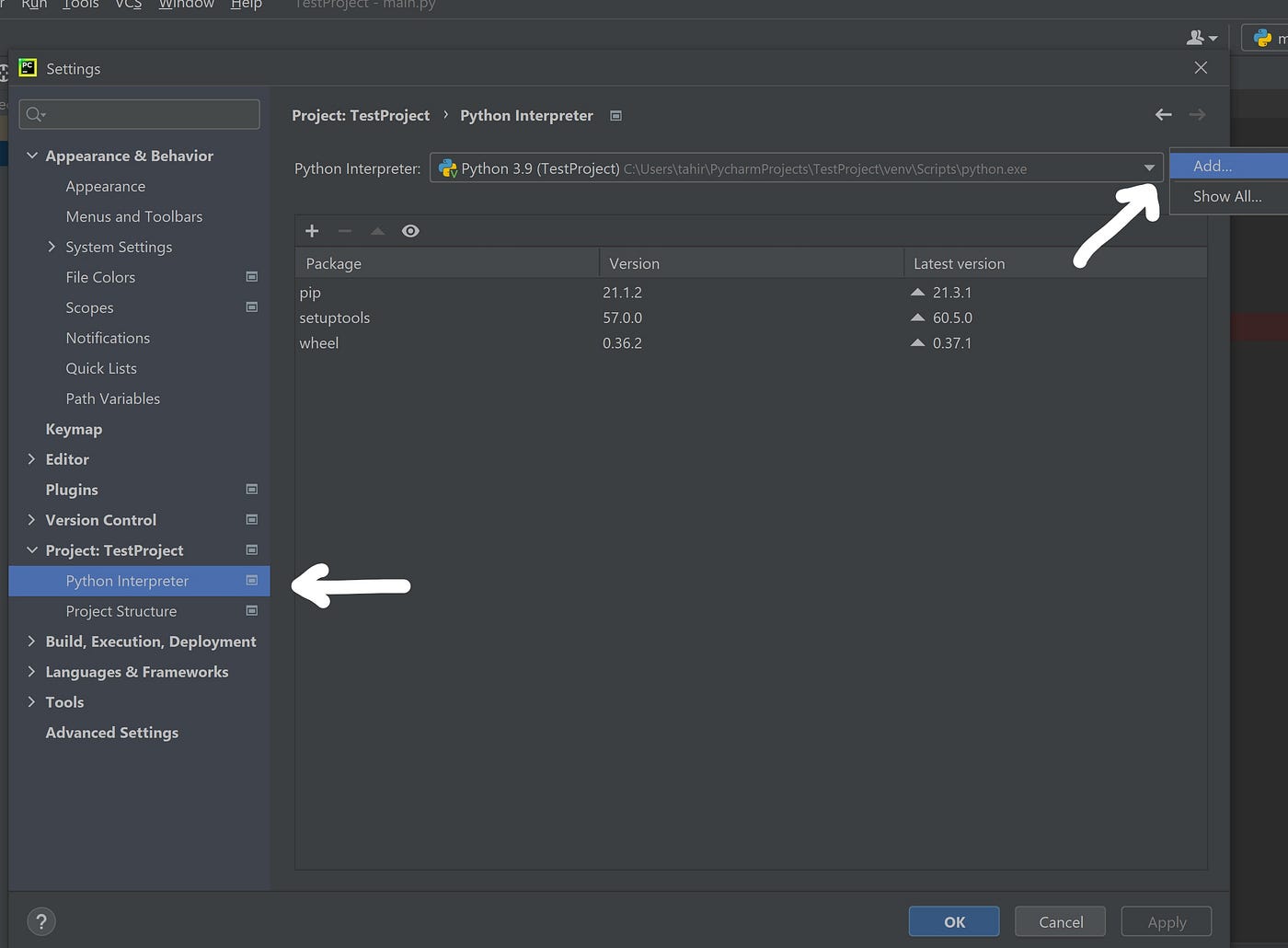Open help with the question mark icon
This screenshot has width=1288, height=948.
pyautogui.click(x=40, y=920)
